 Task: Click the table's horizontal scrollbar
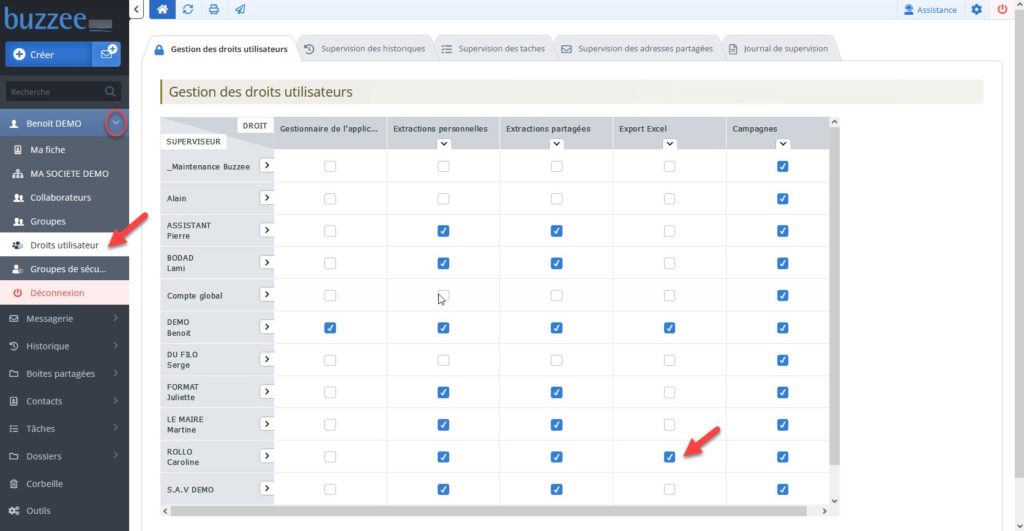point(488,511)
